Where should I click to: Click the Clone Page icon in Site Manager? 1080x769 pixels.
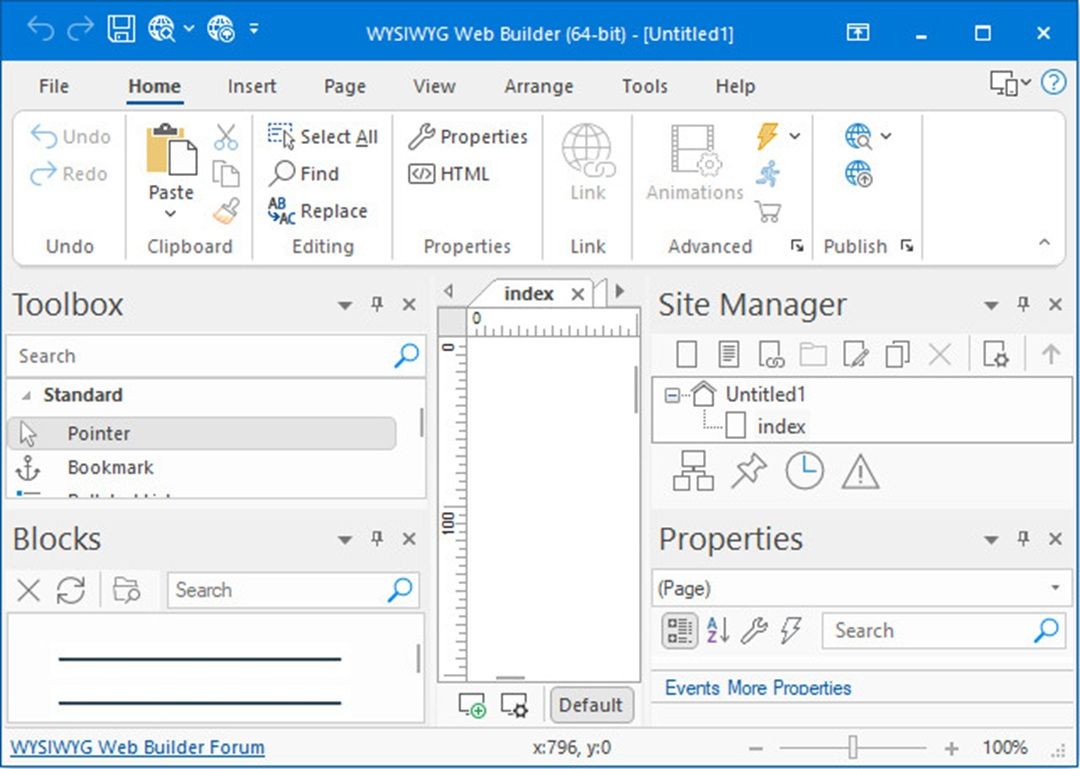point(897,354)
